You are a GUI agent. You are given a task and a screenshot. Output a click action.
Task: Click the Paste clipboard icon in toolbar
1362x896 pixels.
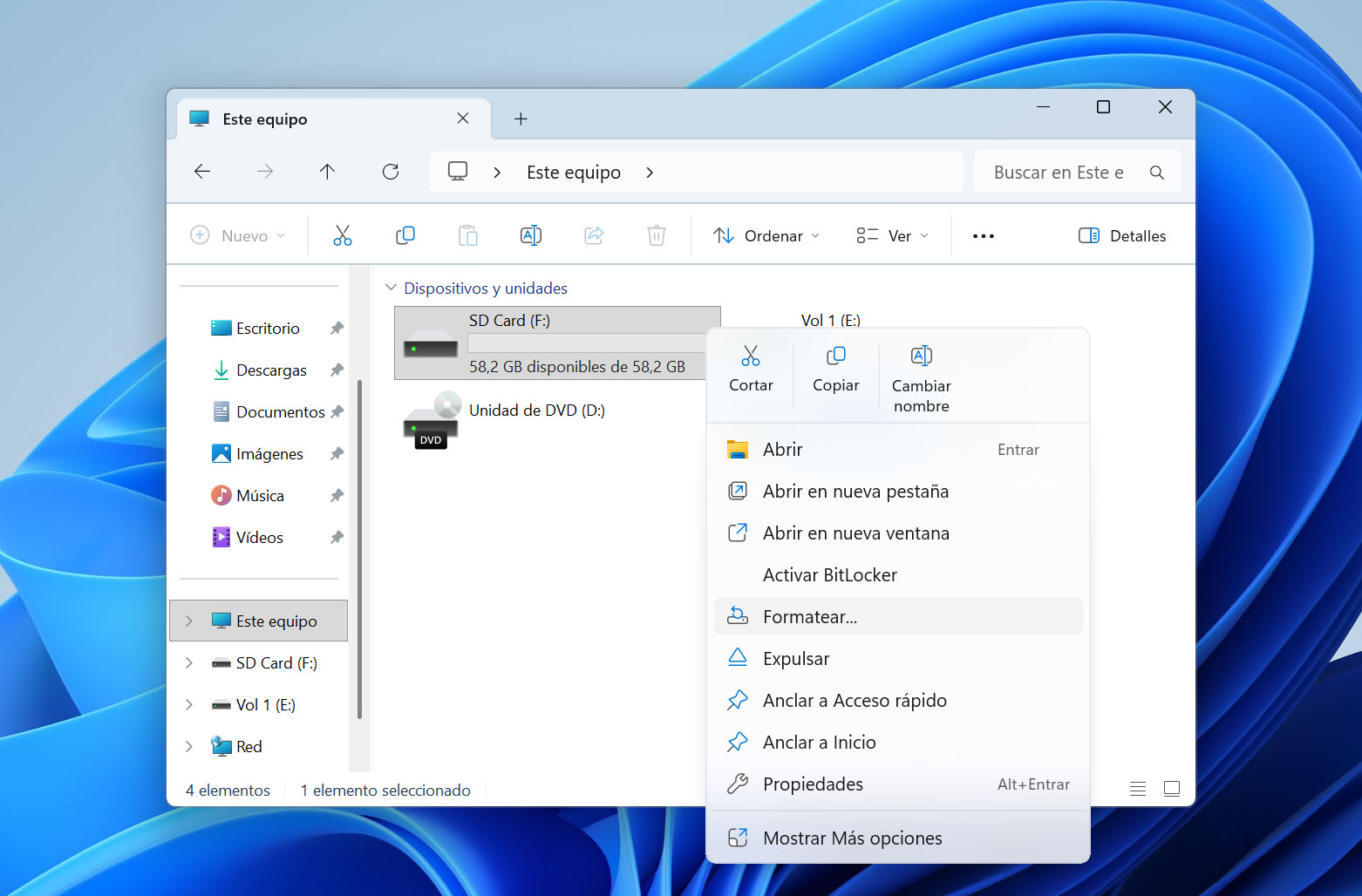pyautogui.click(x=468, y=235)
